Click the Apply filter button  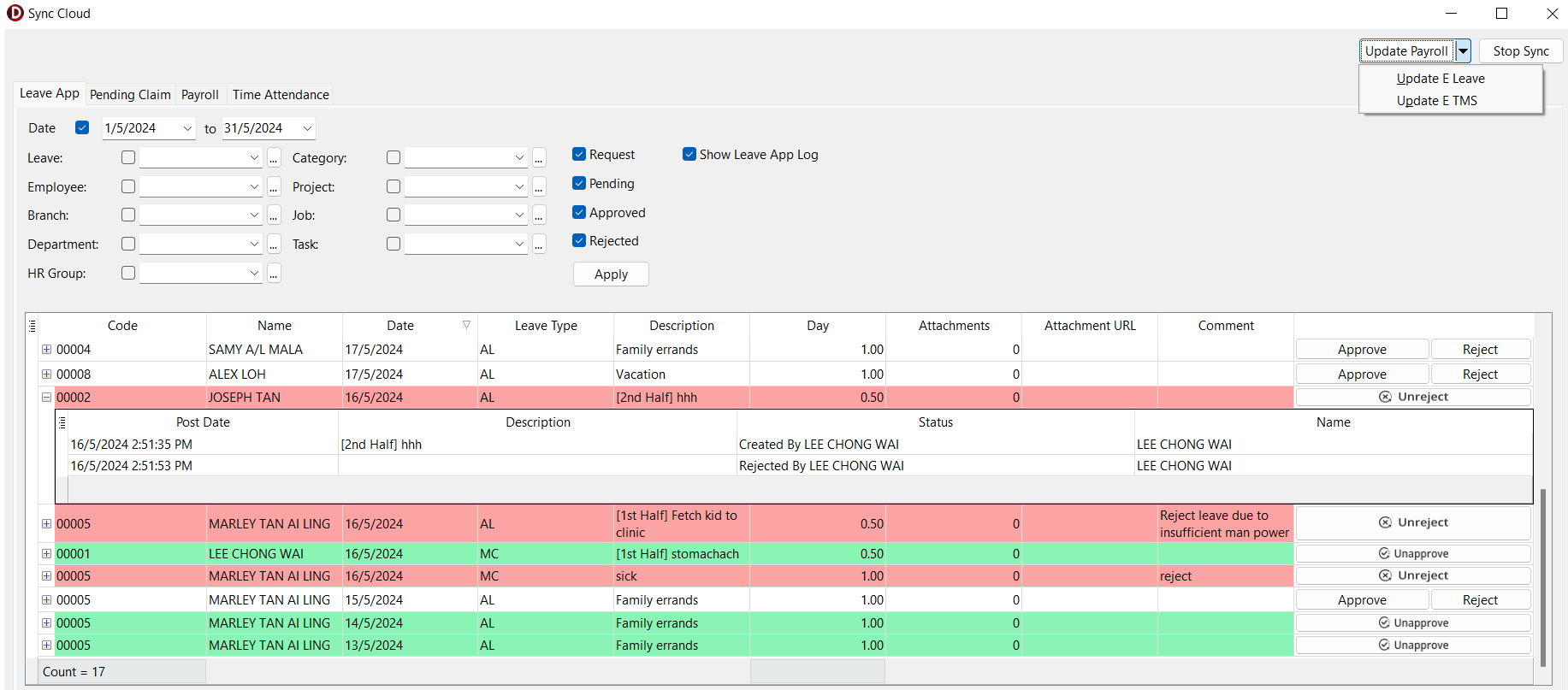click(x=611, y=274)
